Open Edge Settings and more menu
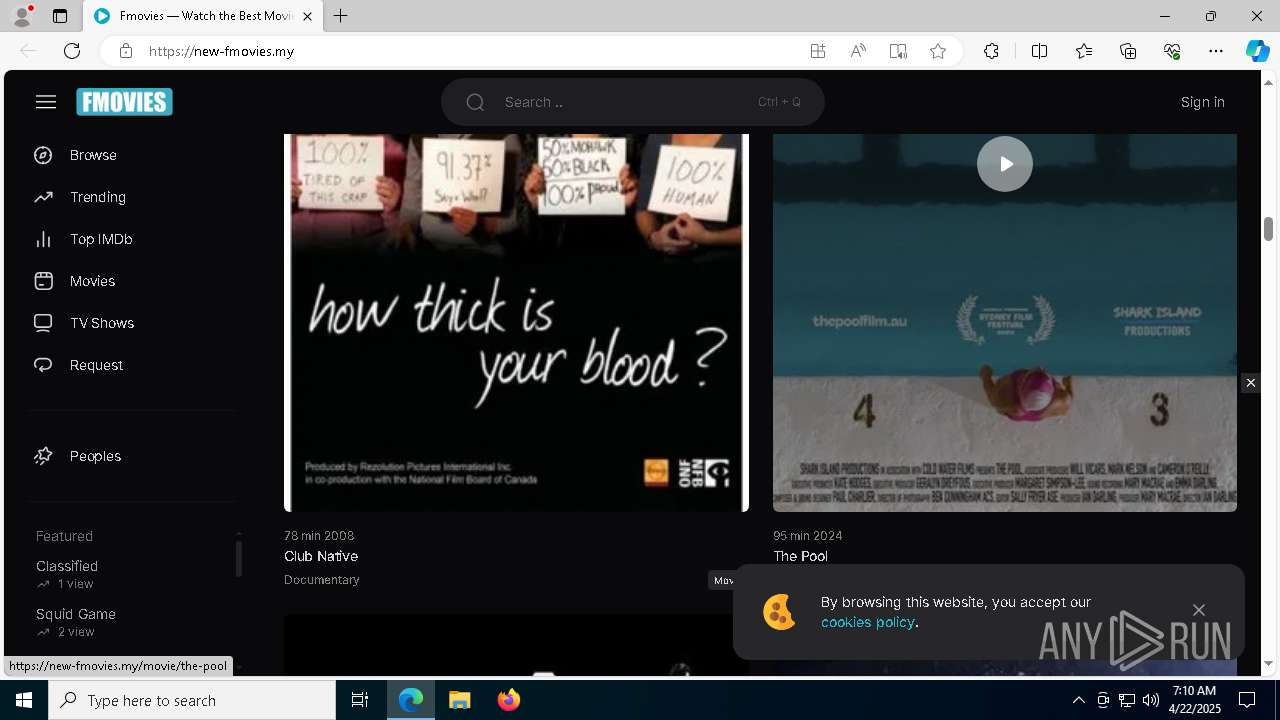Image resolution: width=1280 pixels, height=720 pixels. (1216, 51)
